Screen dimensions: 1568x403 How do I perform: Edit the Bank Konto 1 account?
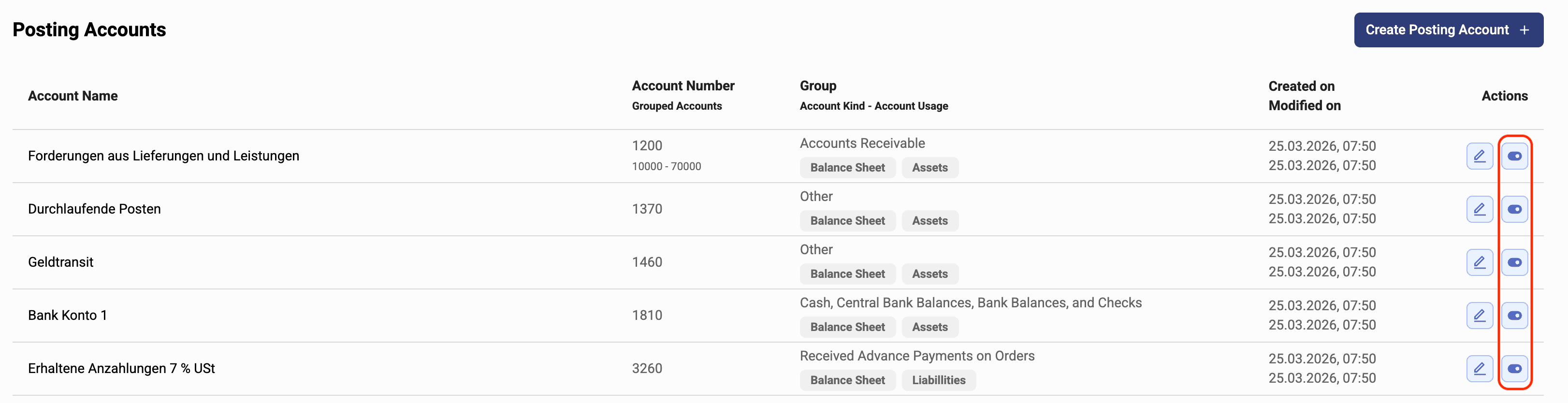point(1479,316)
